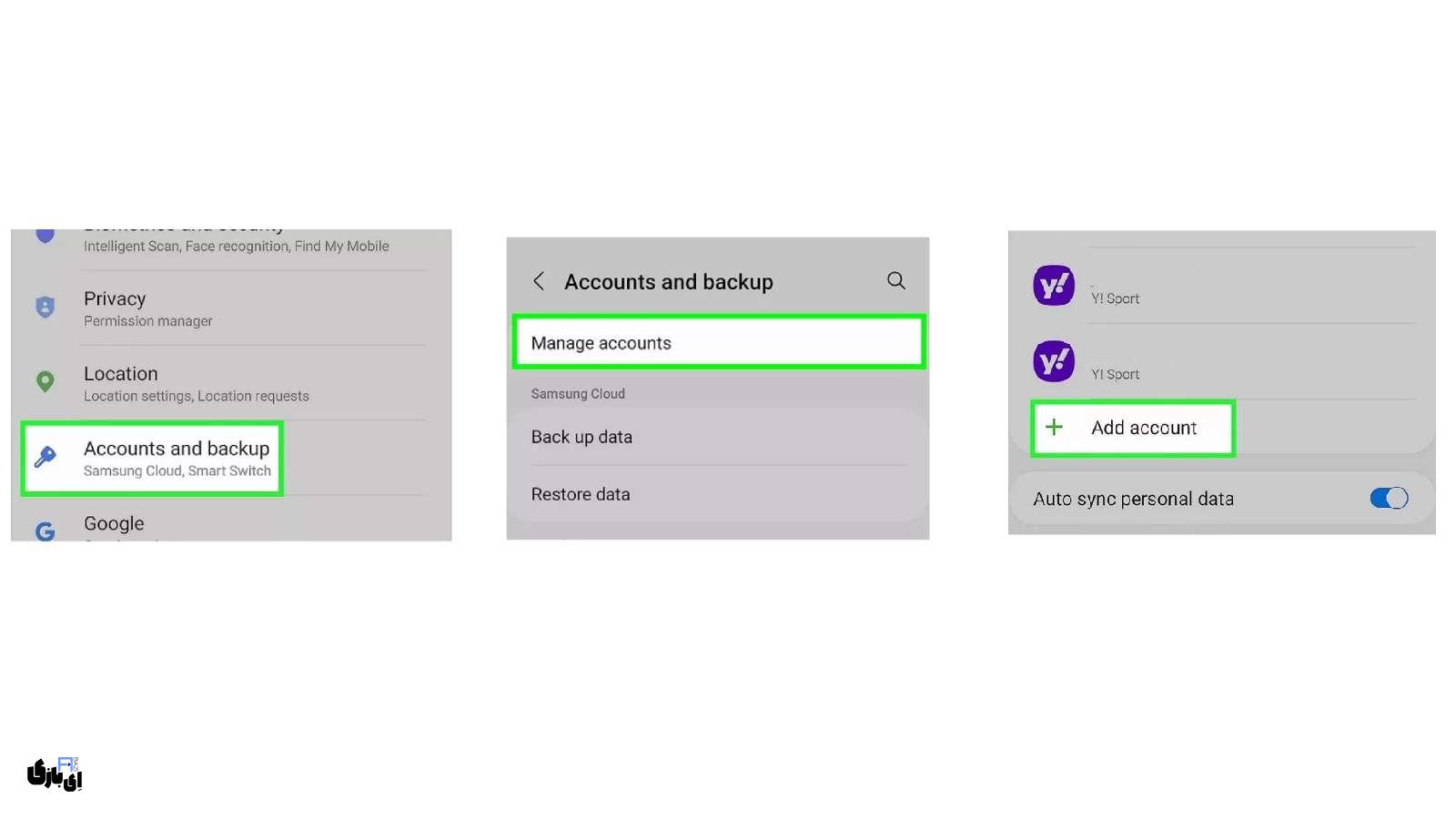Click the Google G icon
Viewport: 1456px width, 819px height.
tap(45, 531)
